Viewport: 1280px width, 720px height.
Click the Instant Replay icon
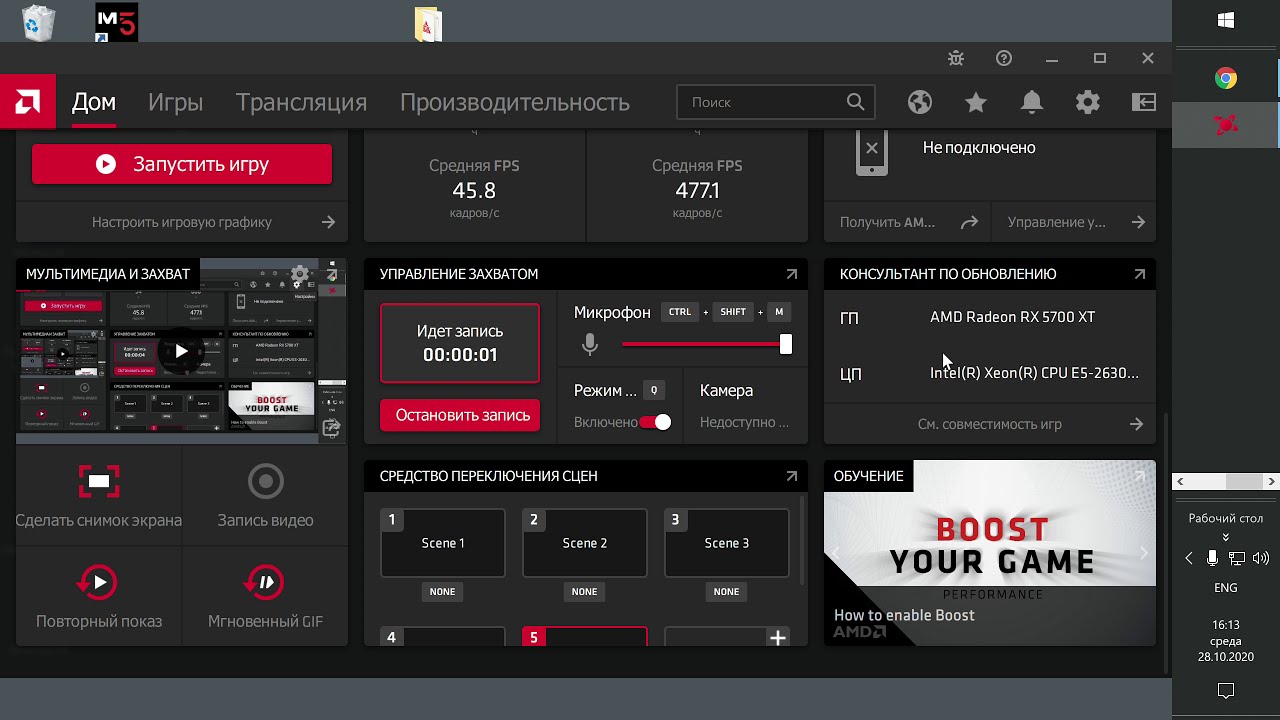[x=98, y=582]
